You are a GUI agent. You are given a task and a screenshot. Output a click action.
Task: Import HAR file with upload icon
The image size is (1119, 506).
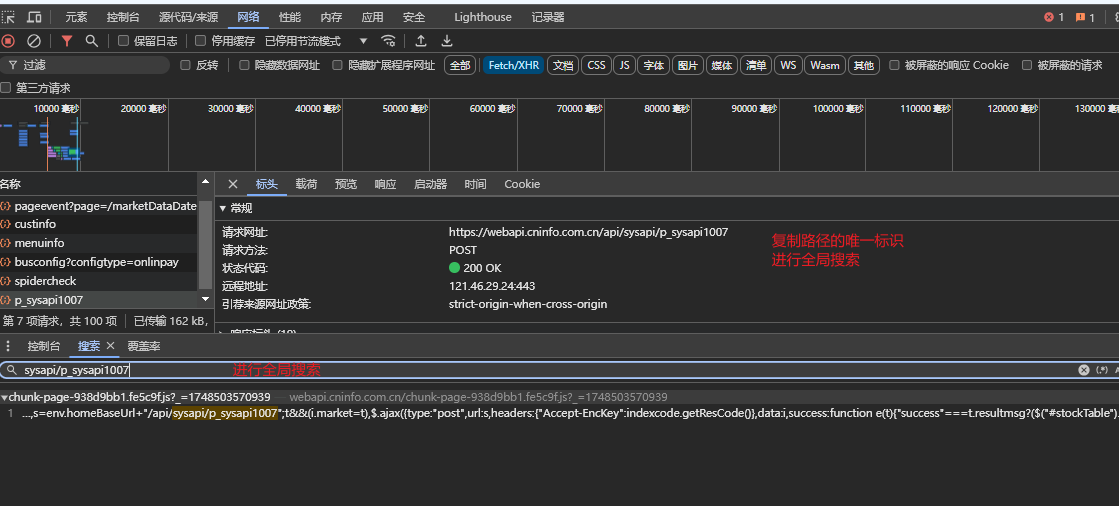(x=421, y=41)
